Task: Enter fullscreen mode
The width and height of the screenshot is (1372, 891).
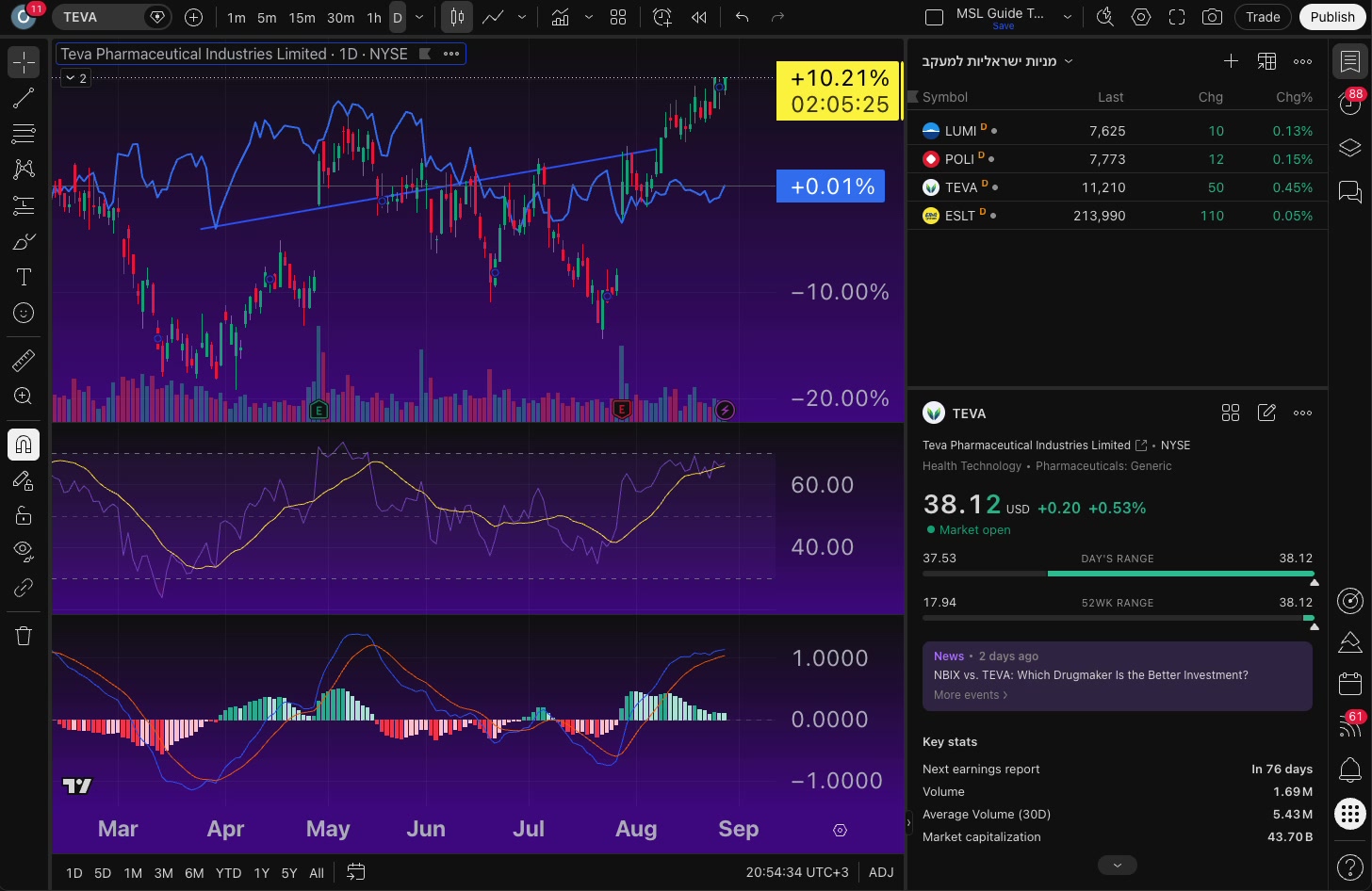Action: (x=1177, y=17)
